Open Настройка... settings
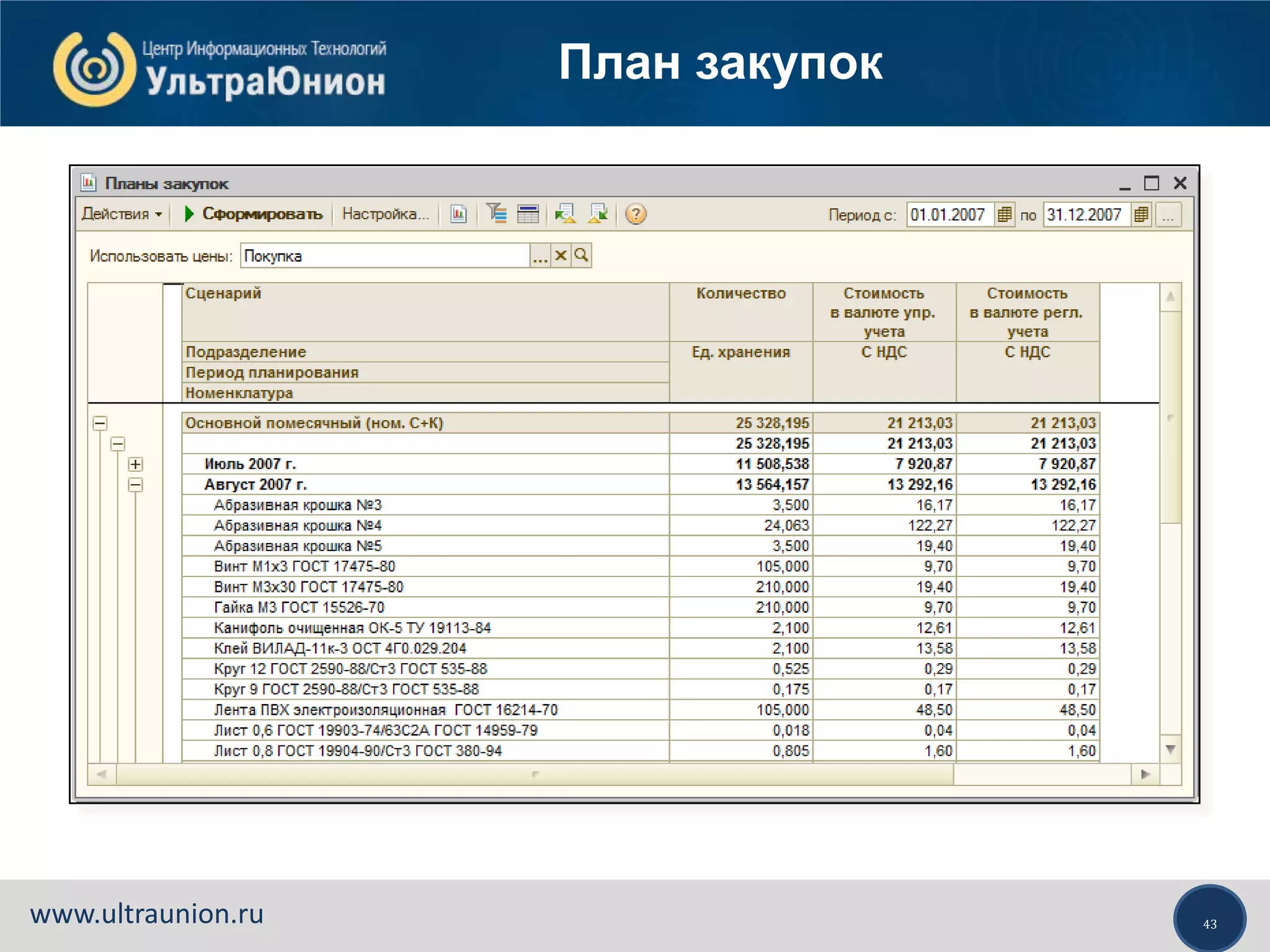Screen dimensions: 1270x952 point(385,214)
